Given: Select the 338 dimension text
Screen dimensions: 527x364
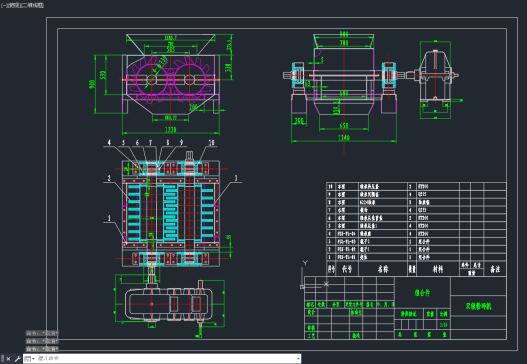Looking at the screenshot, I should (228, 68).
